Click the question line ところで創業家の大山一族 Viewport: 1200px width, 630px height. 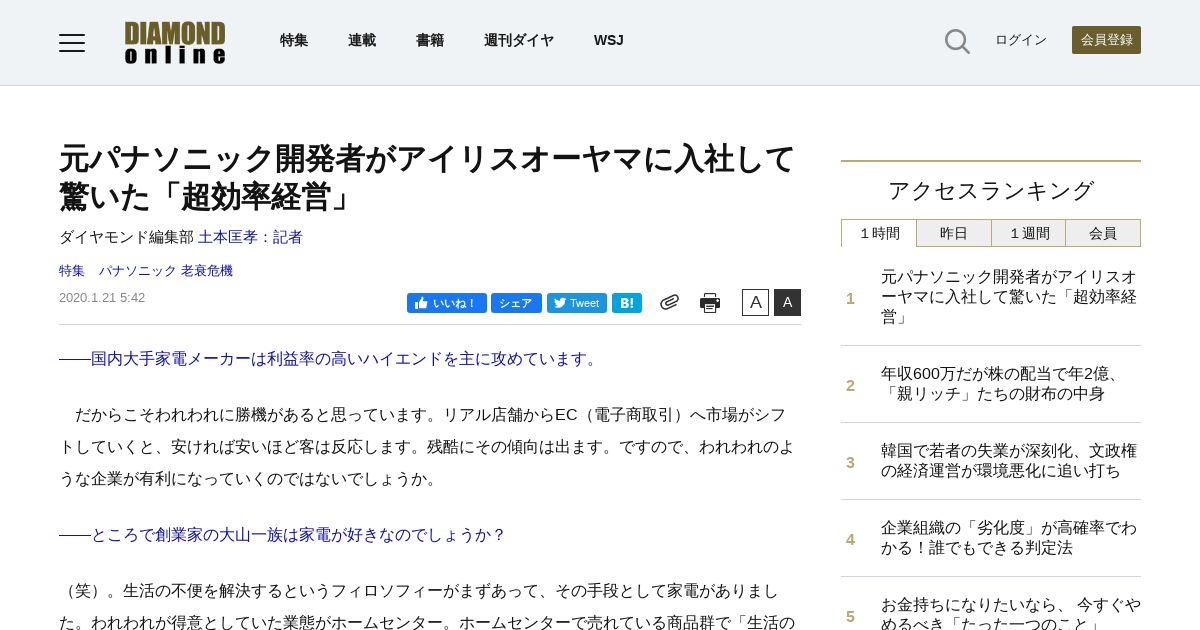tap(283, 535)
